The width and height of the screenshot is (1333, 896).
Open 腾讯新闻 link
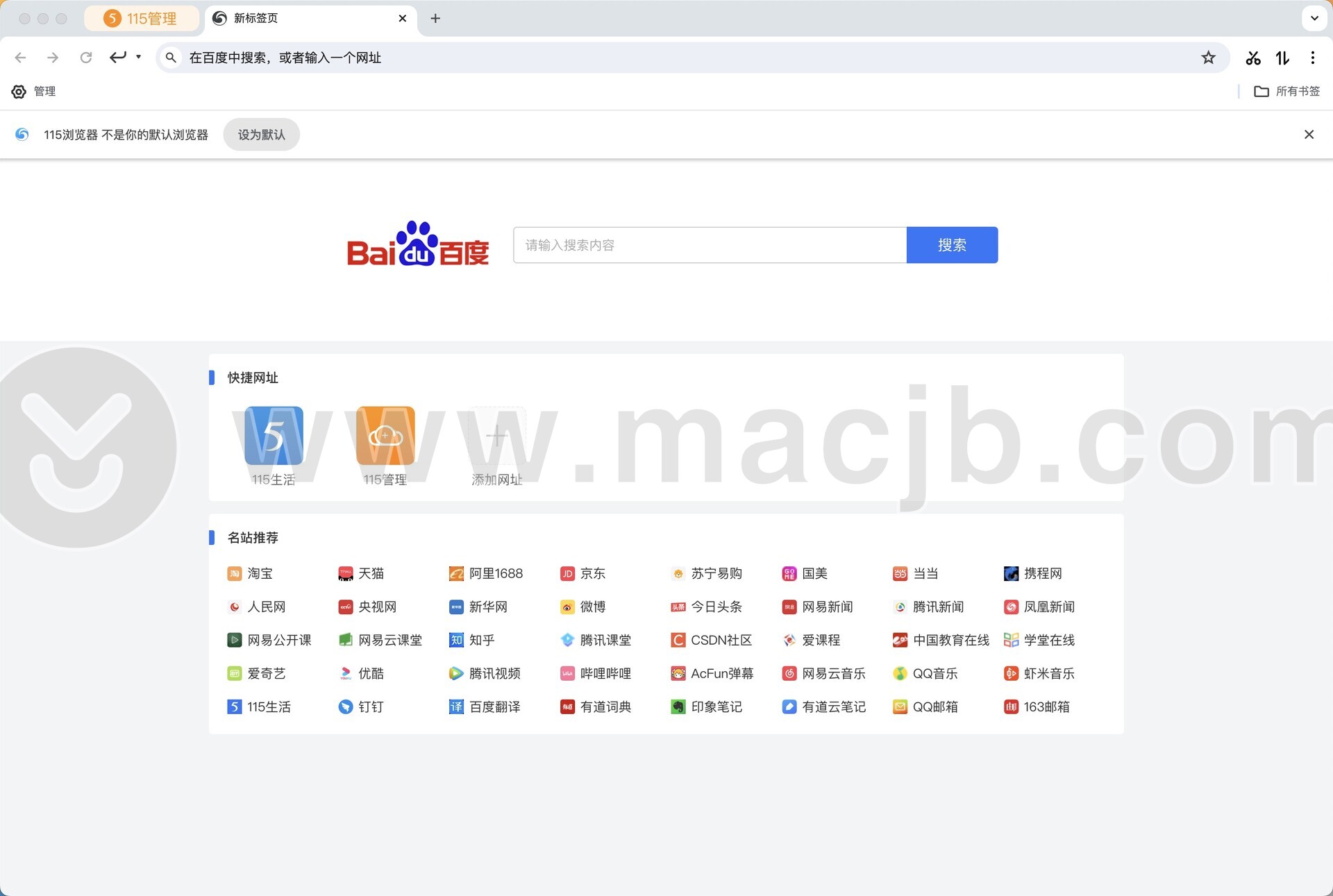click(x=928, y=607)
